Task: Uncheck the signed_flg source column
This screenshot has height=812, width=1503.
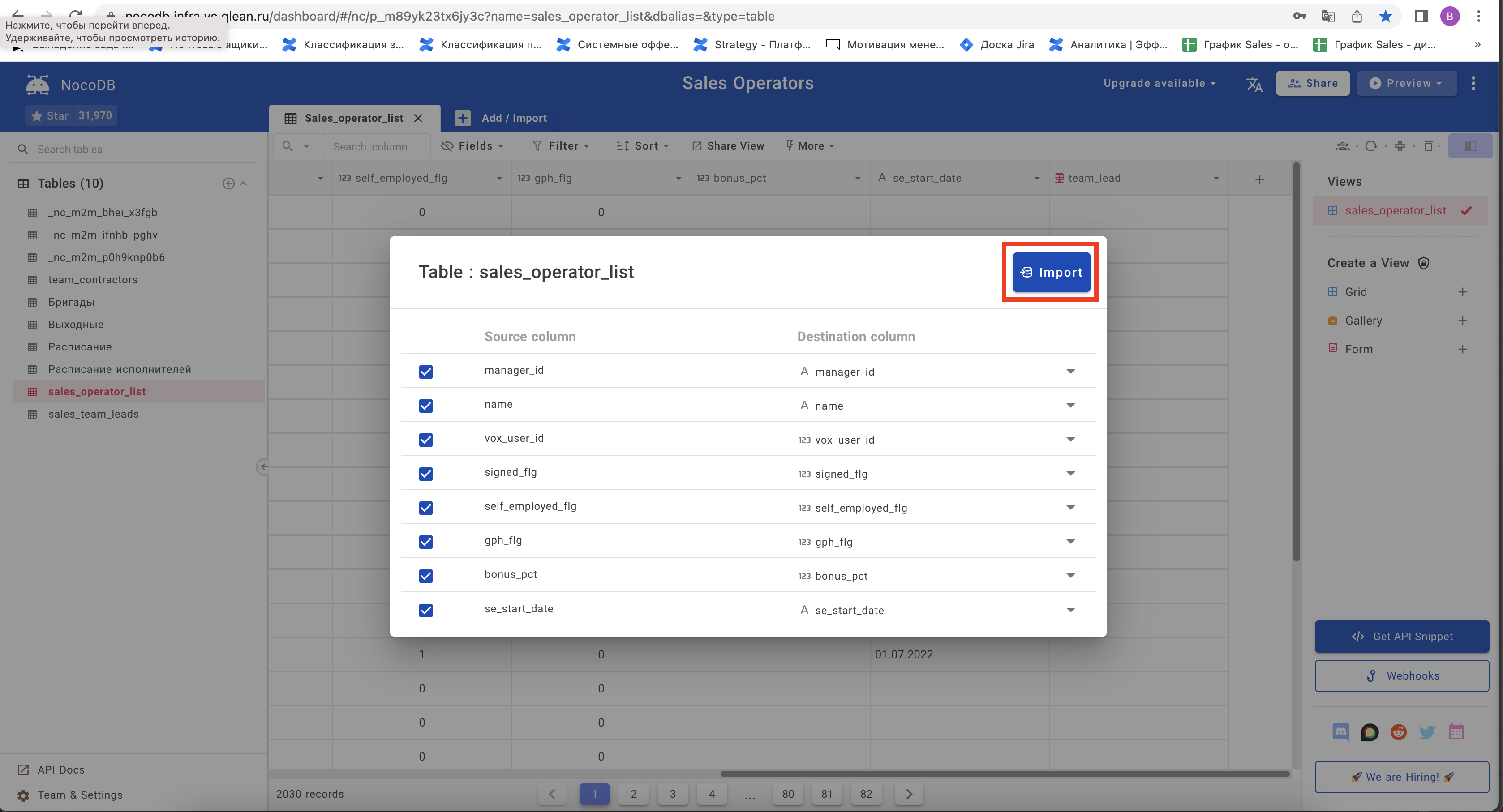Action: 426,474
